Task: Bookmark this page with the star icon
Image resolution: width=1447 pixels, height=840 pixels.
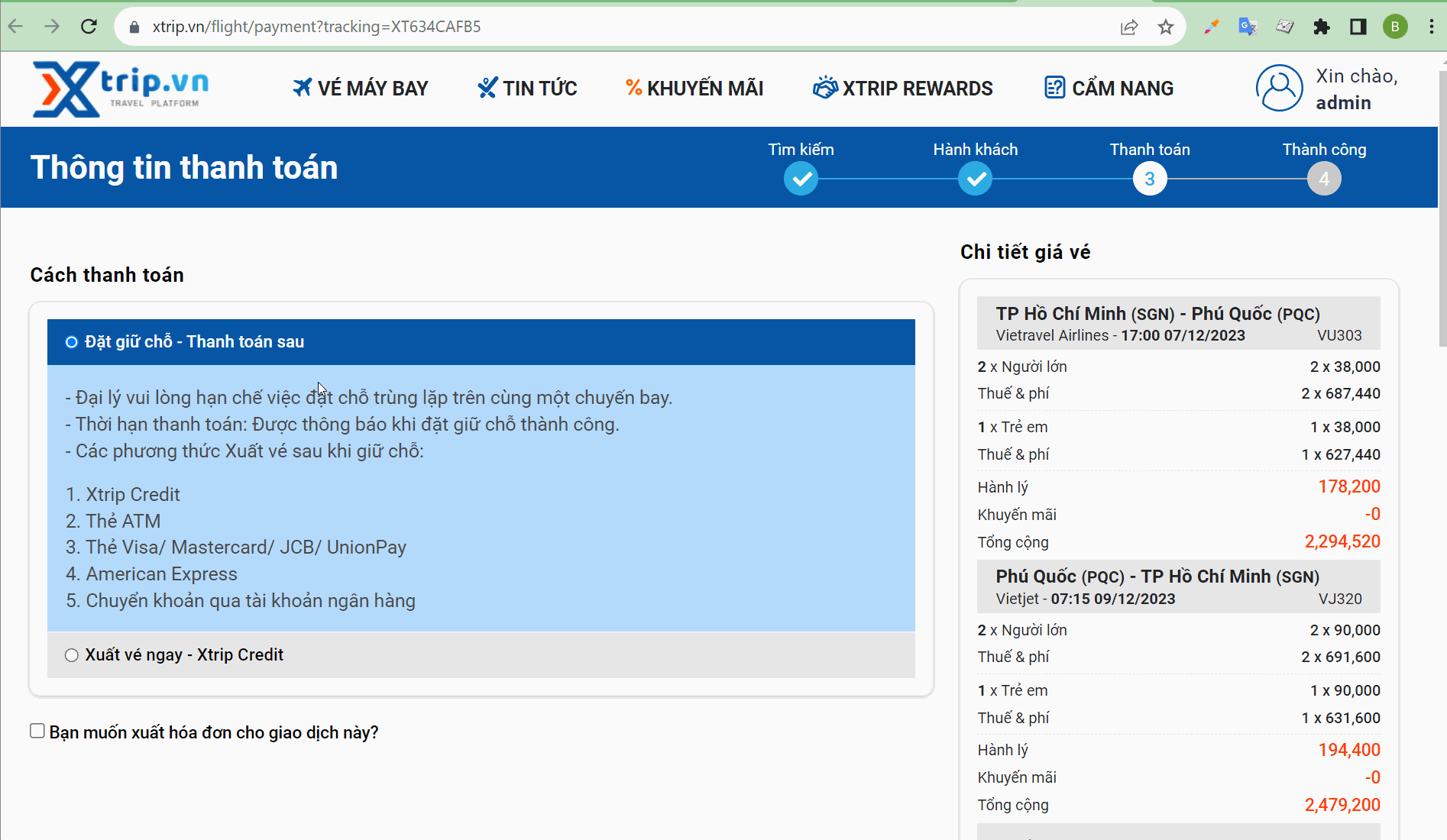Action: pos(1166,27)
